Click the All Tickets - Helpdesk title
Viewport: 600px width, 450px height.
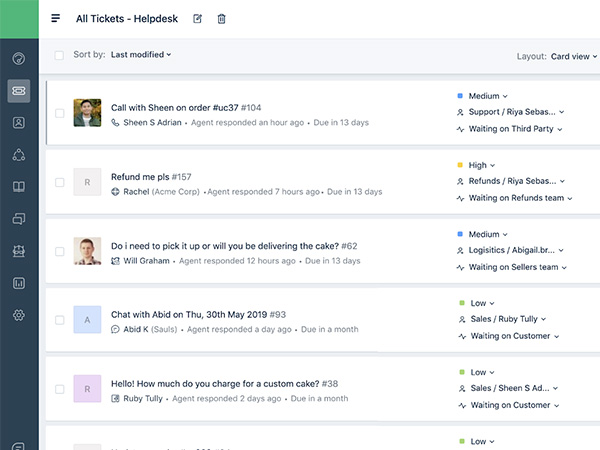(x=127, y=19)
